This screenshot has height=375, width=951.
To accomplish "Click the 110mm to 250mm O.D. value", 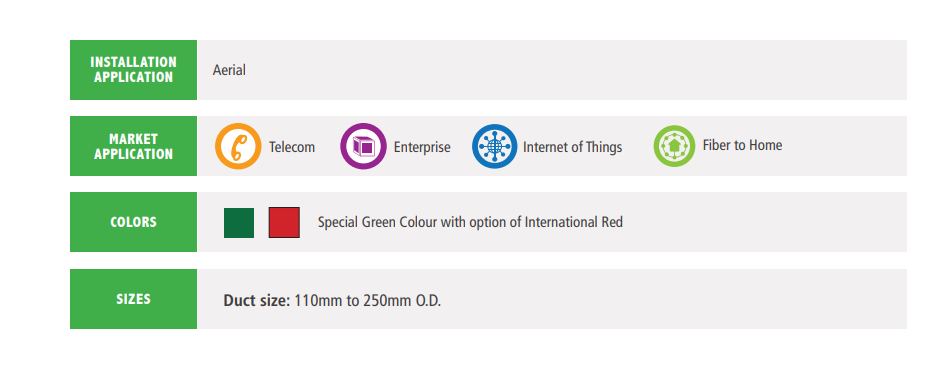I will tap(368, 300).
